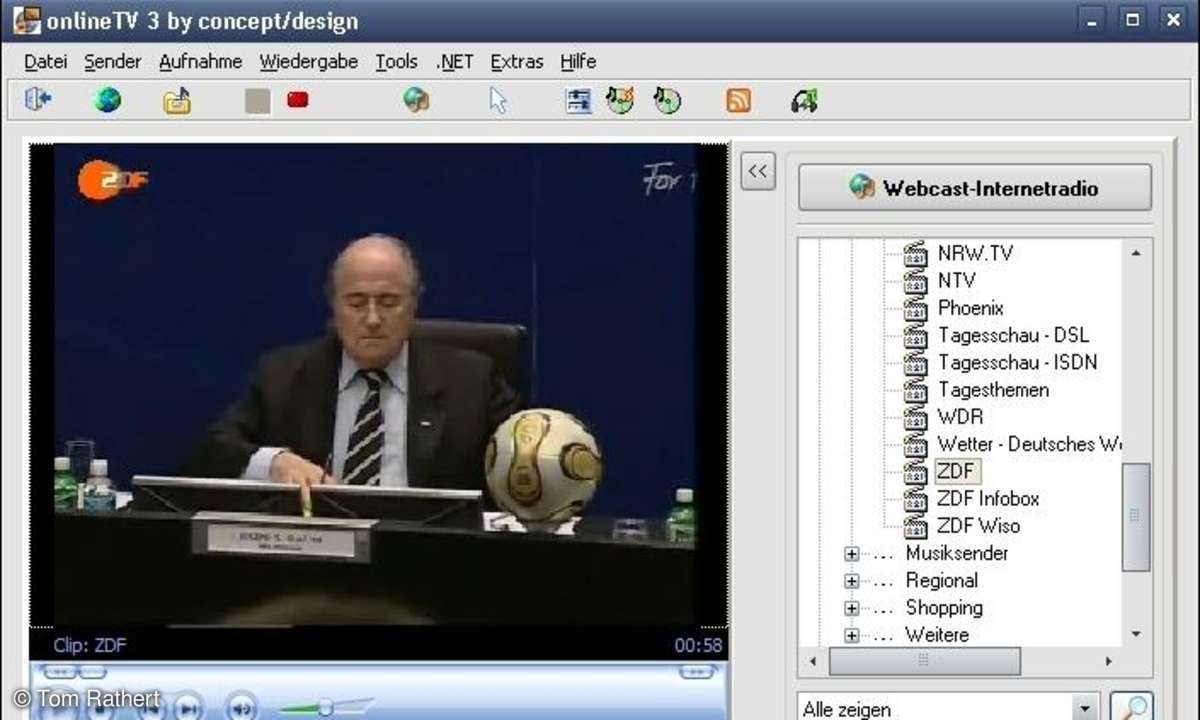Select the Tagesschau - ISDN channel
The height and width of the screenshot is (720, 1200).
pyautogui.click(x=1017, y=362)
